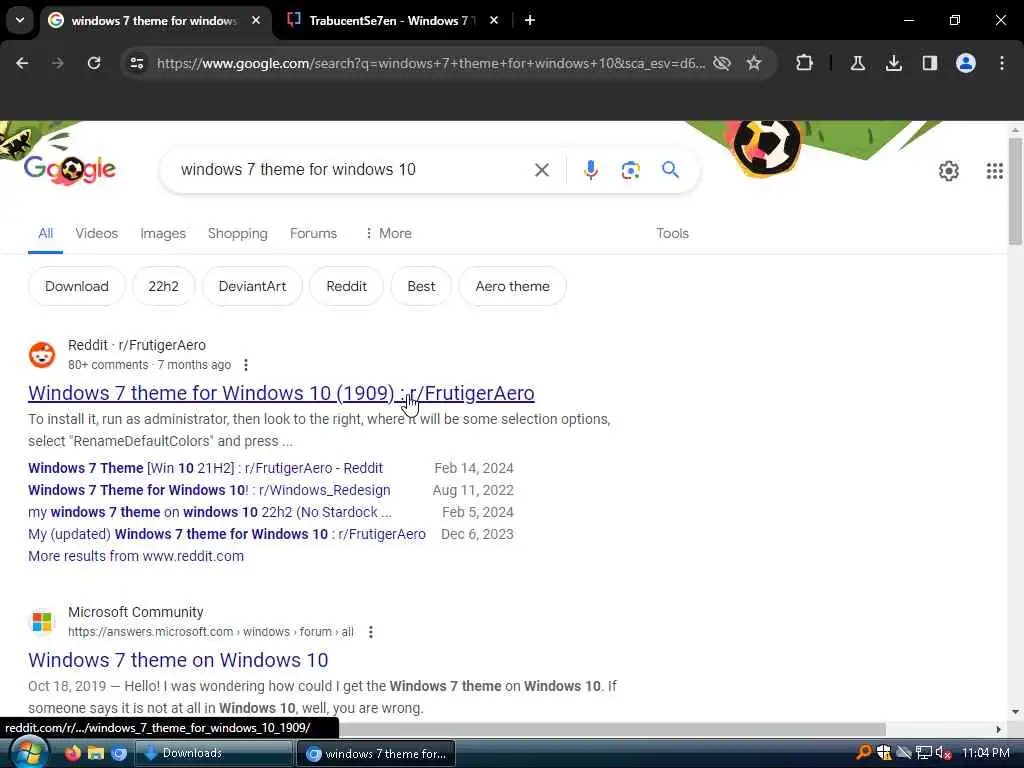Click the Reddit result favicon
The image size is (1024, 768).
coord(42,355)
